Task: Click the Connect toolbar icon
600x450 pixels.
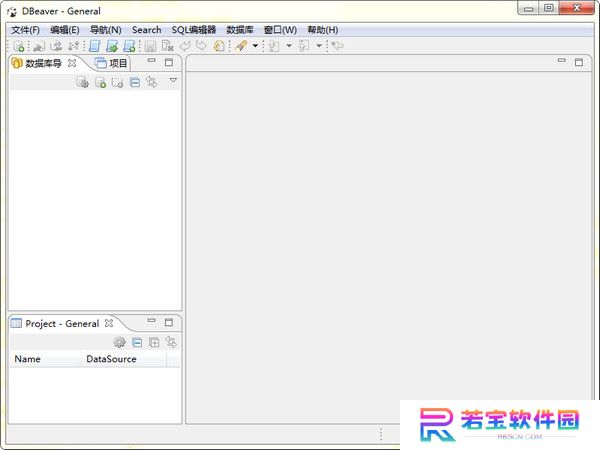Action: point(39,46)
